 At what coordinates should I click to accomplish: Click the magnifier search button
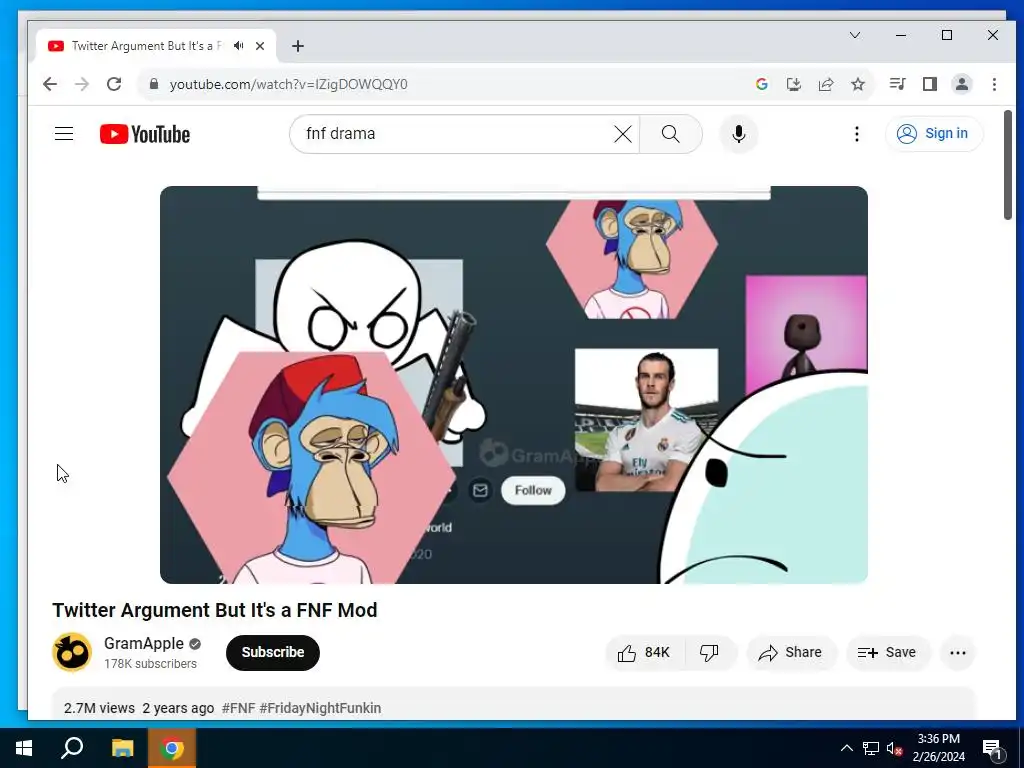[x=671, y=134]
